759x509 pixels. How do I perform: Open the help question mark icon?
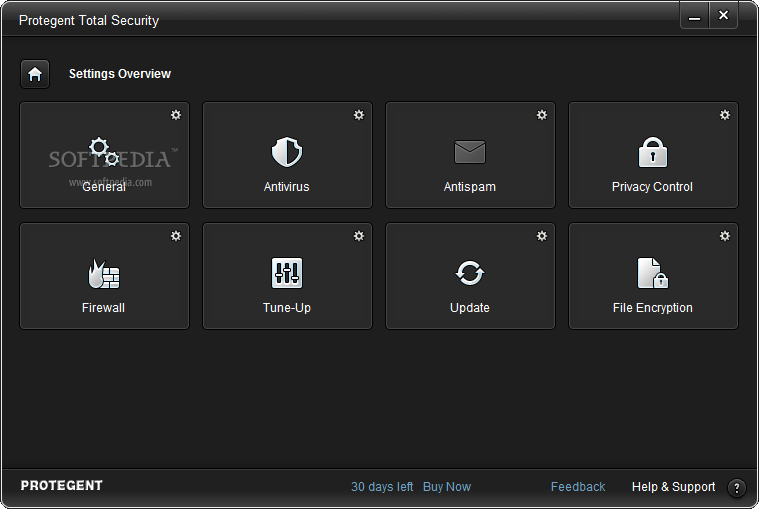tap(737, 487)
